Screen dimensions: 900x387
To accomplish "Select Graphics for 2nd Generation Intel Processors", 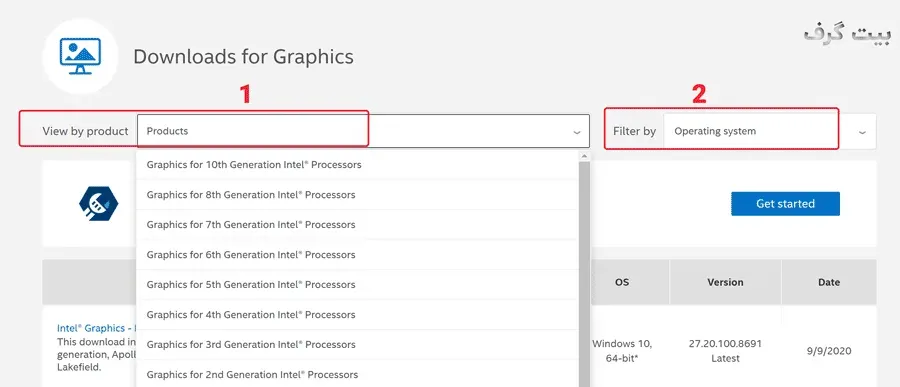I will [357, 374].
